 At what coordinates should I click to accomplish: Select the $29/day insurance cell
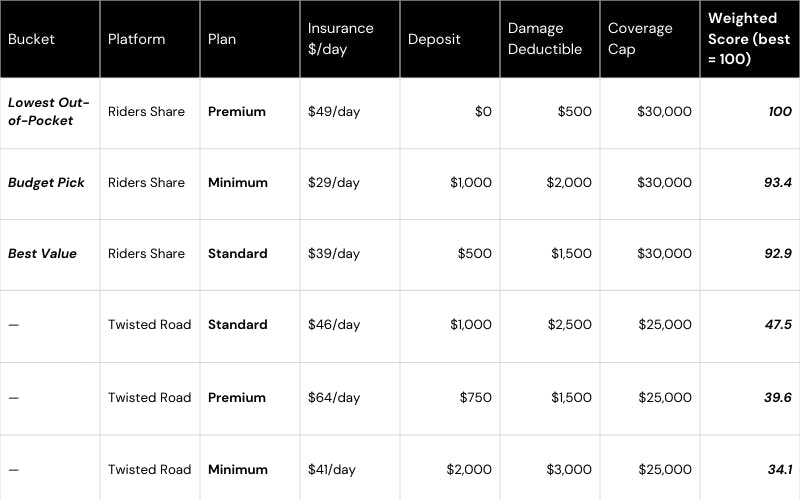coord(334,183)
